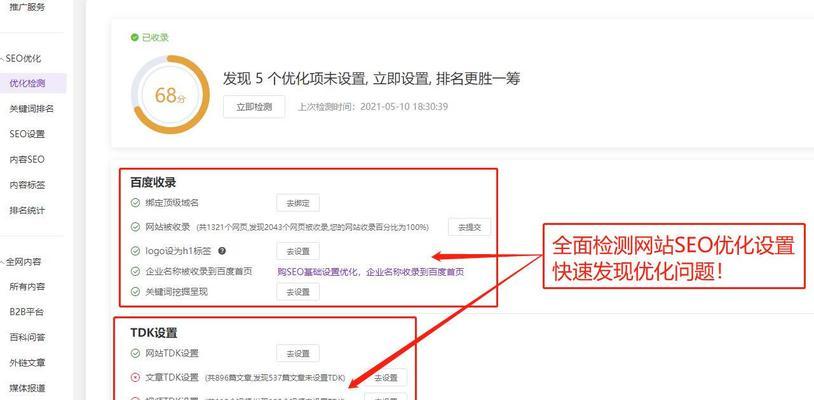Click the check icon beside 企业名称被收录到百度首页

[135, 271]
